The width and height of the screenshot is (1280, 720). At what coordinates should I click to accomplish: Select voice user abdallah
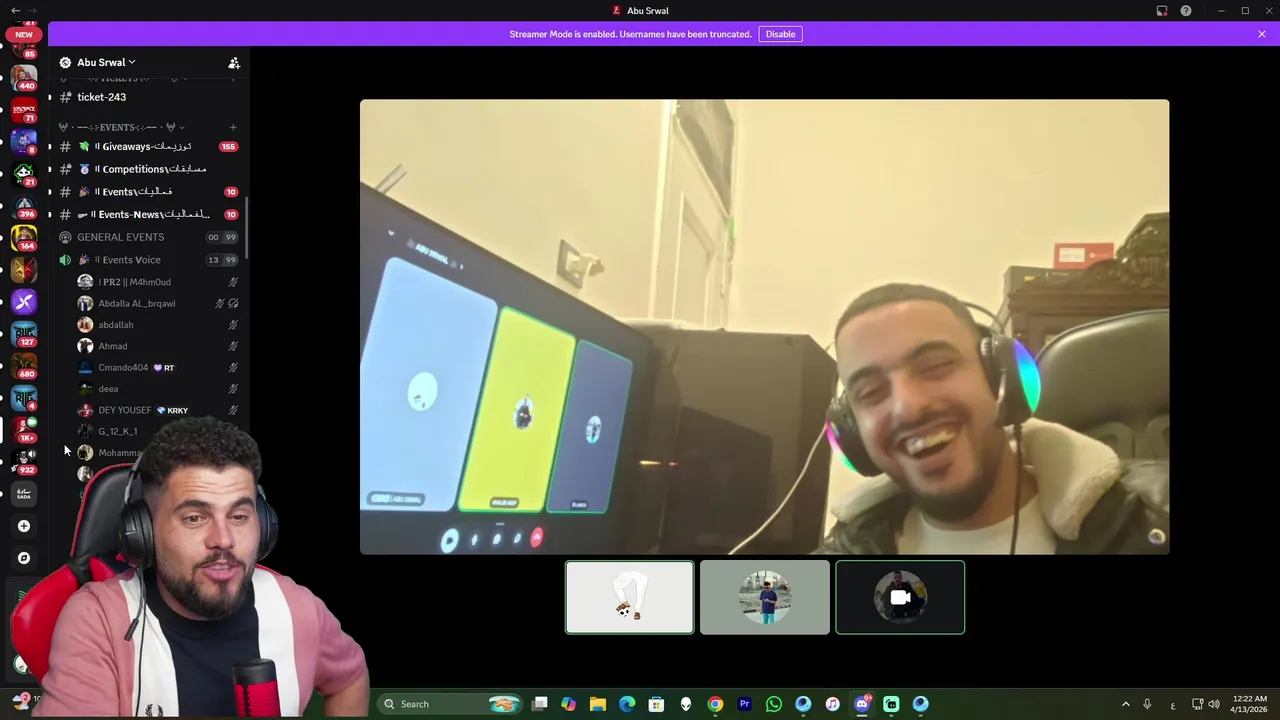(158, 325)
